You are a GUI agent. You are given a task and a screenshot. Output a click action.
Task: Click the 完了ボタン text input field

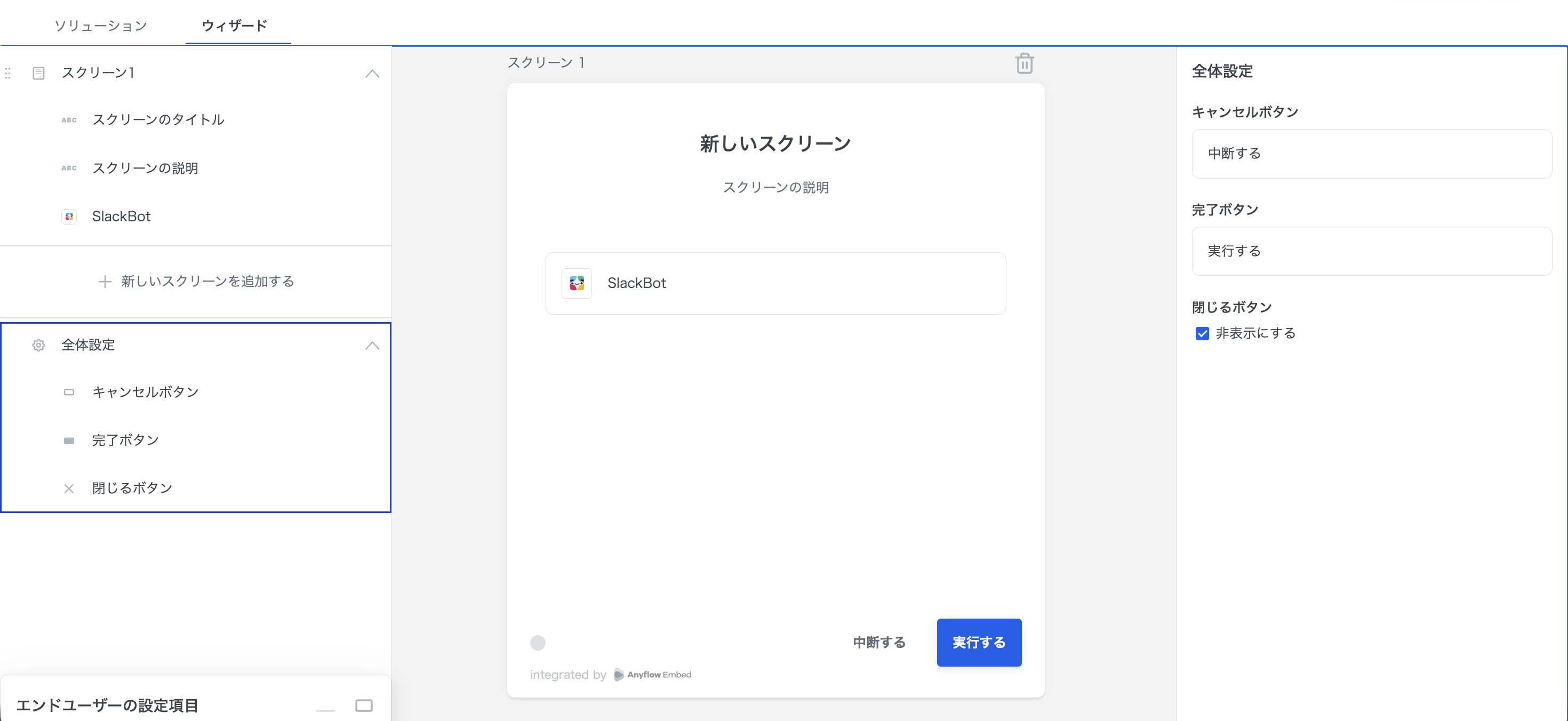coord(1371,251)
